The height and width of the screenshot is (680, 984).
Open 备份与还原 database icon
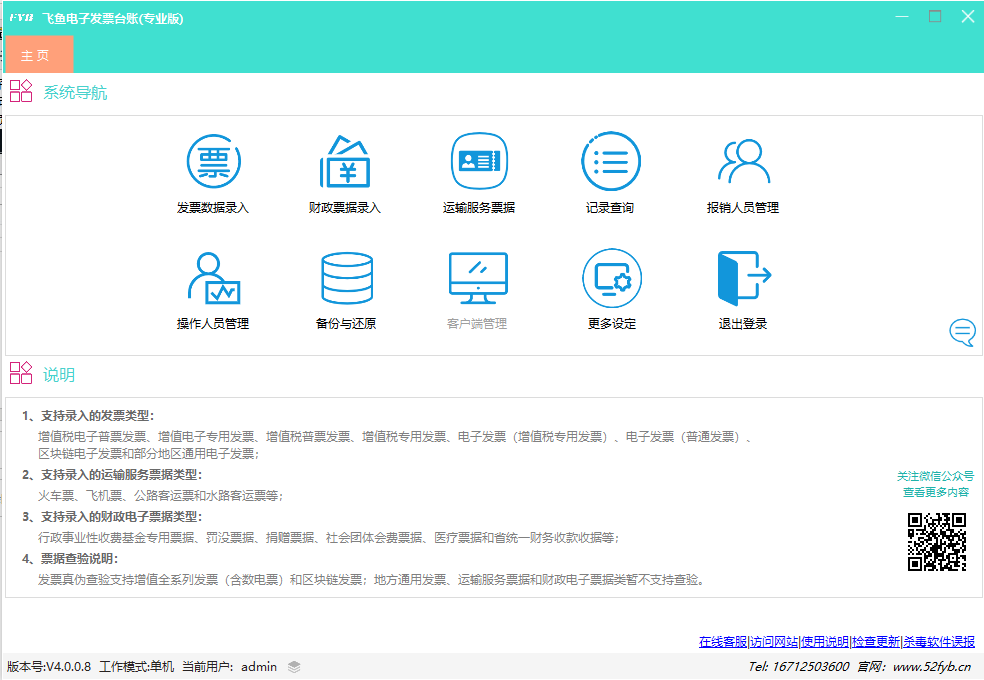346,278
